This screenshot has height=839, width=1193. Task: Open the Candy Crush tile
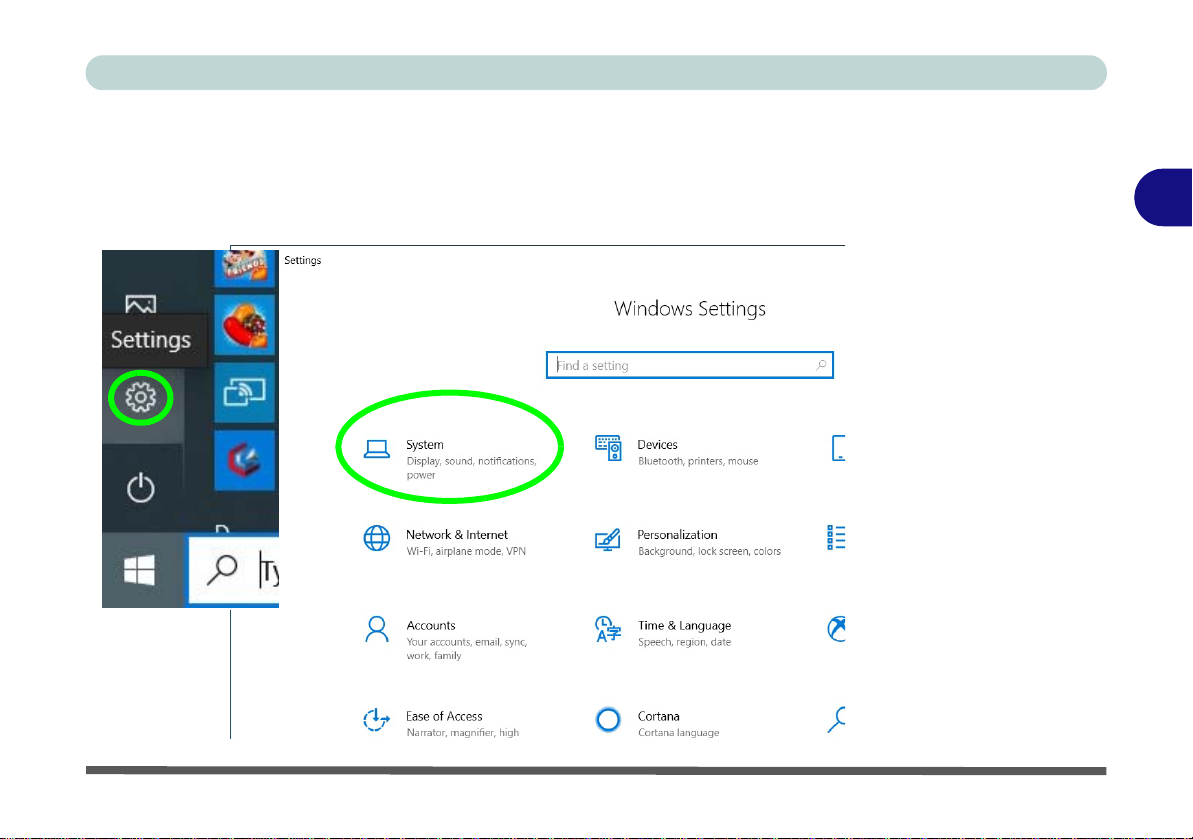click(x=244, y=325)
